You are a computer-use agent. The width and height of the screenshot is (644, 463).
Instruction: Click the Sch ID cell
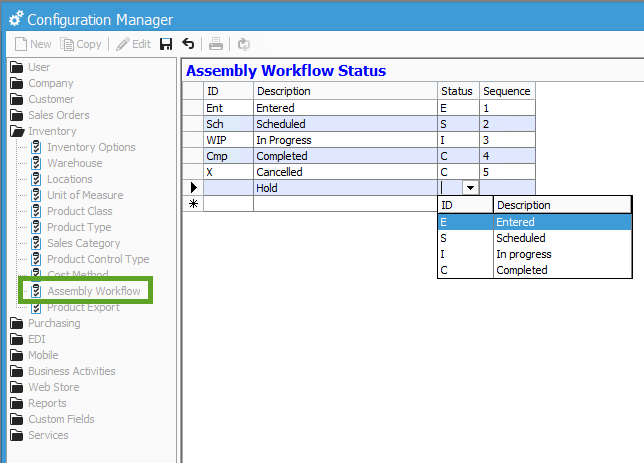(x=228, y=124)
